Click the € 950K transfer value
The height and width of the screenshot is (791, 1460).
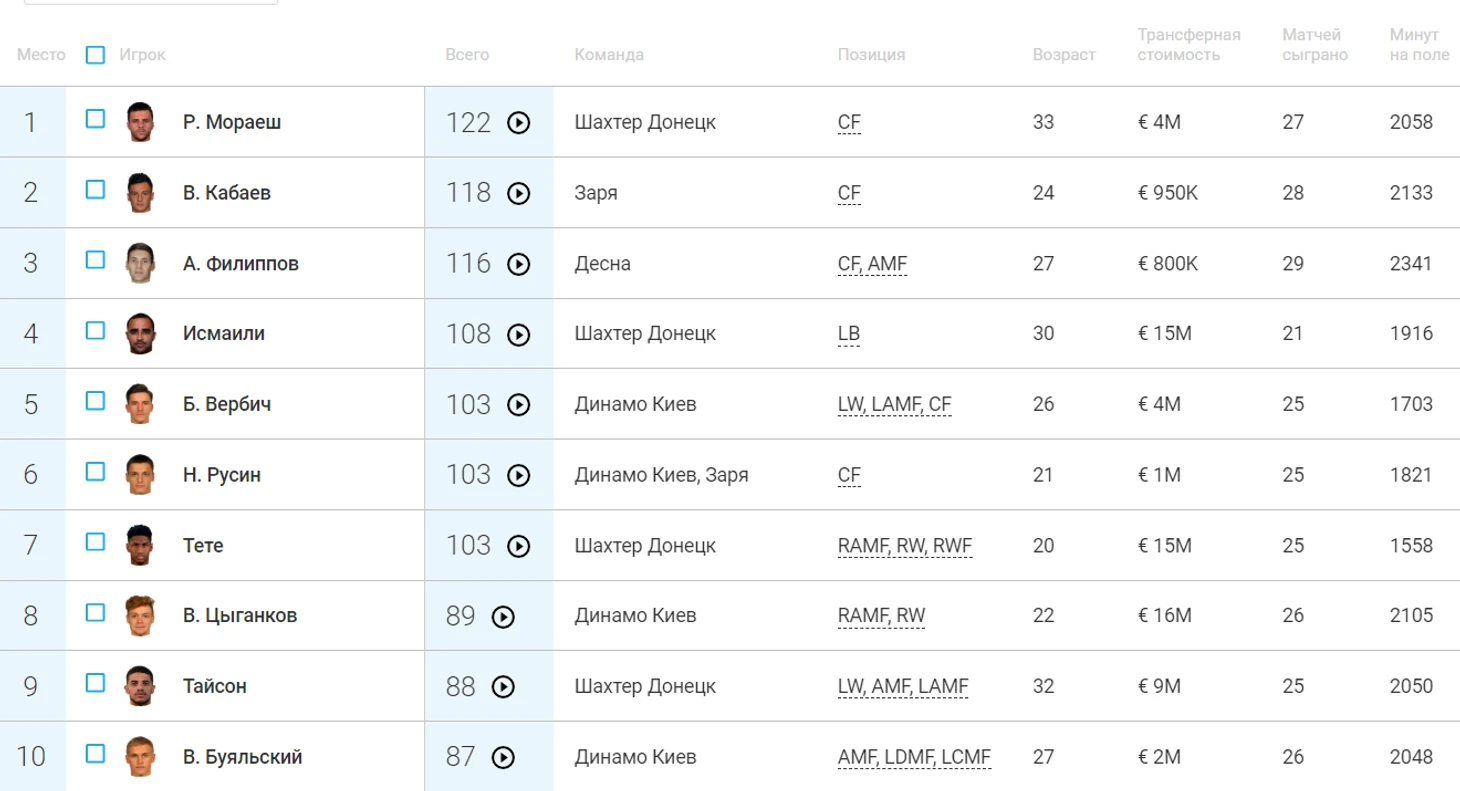pos(1168,193)
